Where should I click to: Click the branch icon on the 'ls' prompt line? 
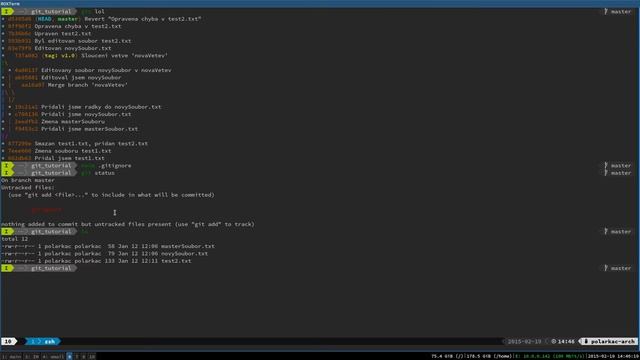[x=606, y=231]
